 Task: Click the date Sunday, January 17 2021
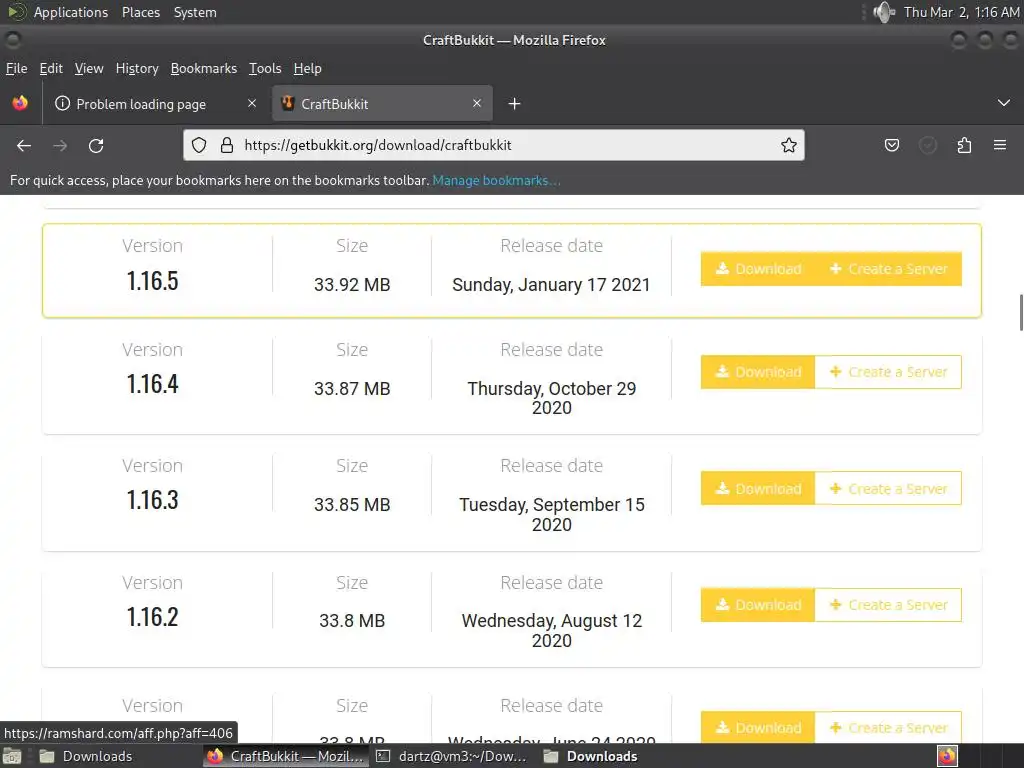pyautogui.click(x=551, y=285)
